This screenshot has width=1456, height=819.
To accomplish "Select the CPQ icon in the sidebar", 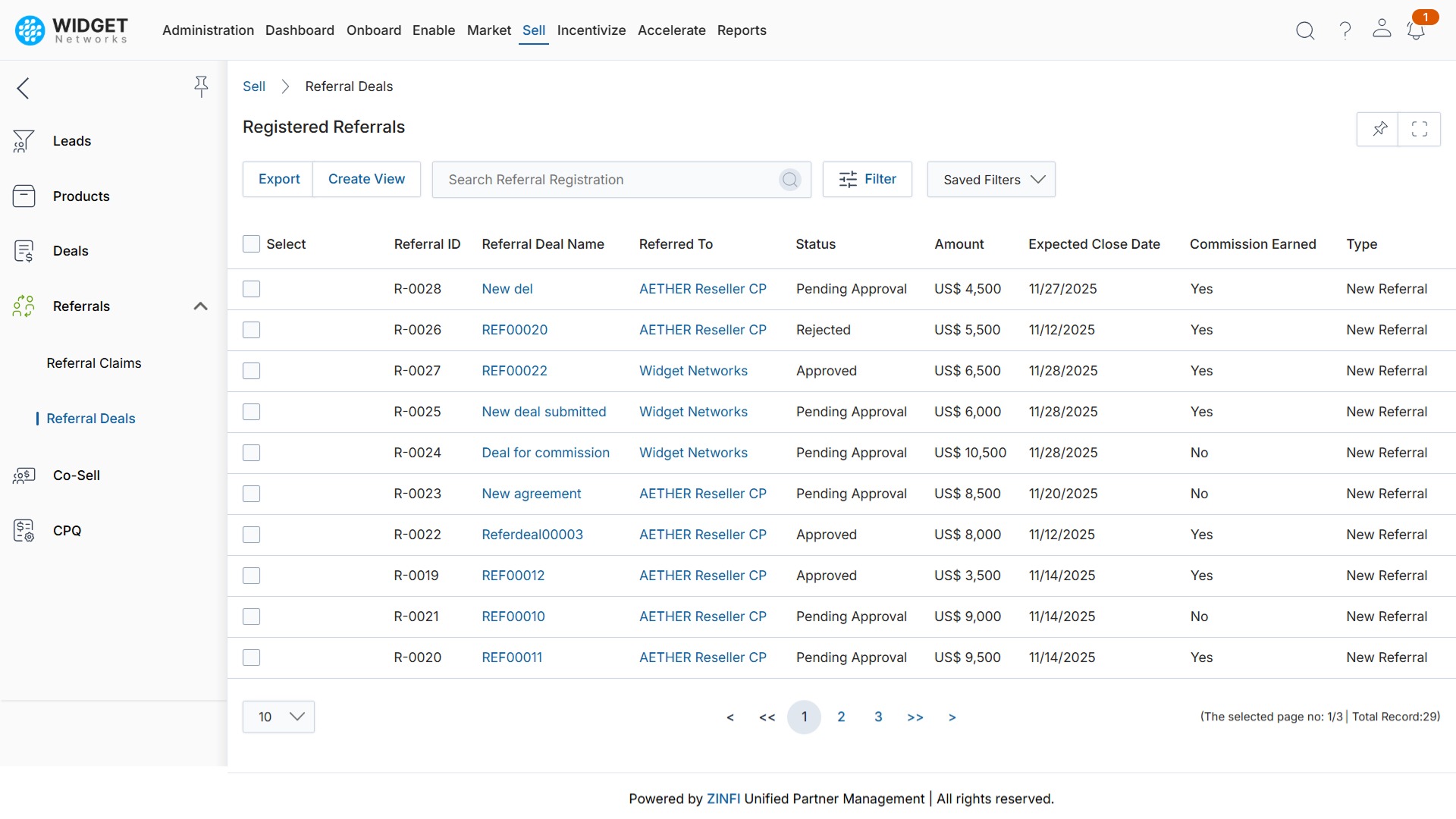I will tap(24, 531).
